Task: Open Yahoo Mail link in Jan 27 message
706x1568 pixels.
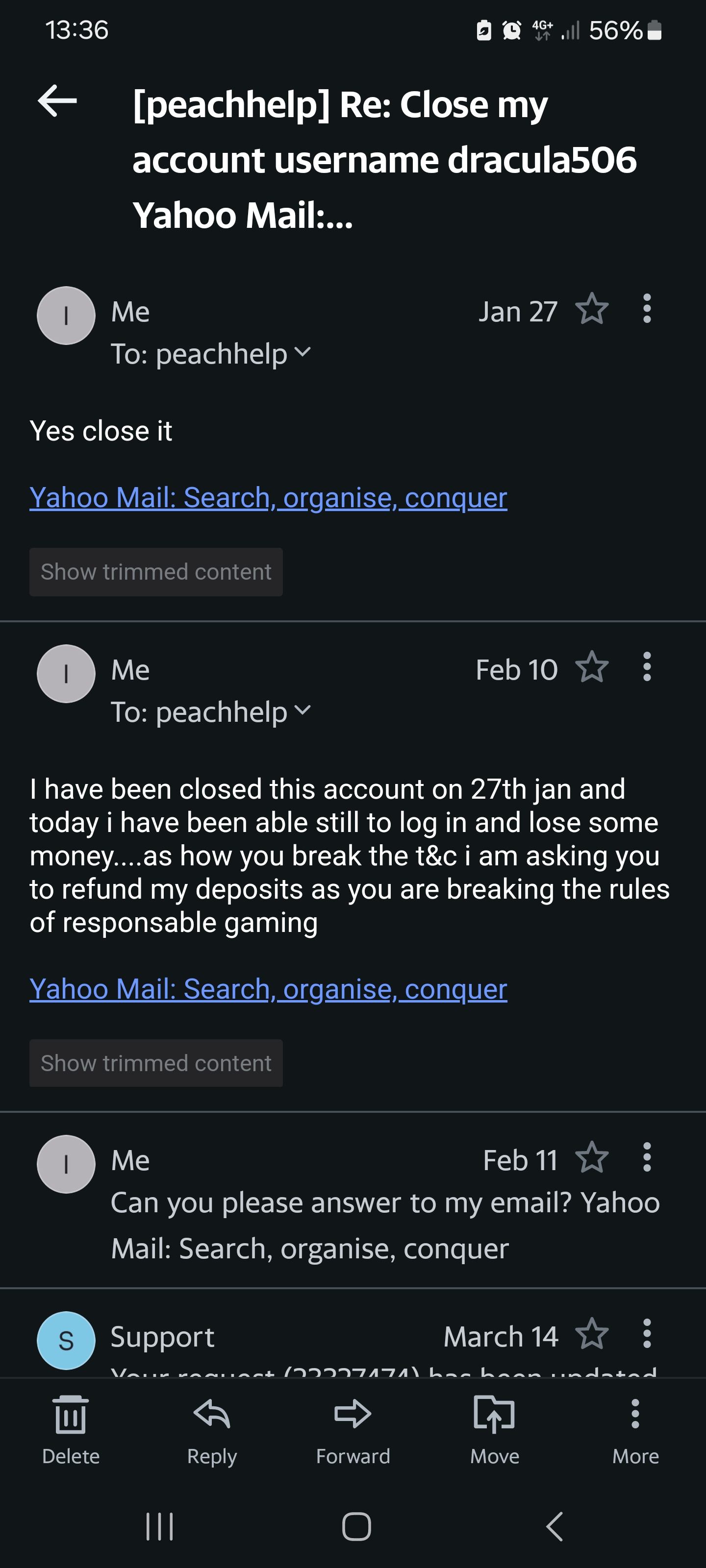Action: click(x=268, y=498)
